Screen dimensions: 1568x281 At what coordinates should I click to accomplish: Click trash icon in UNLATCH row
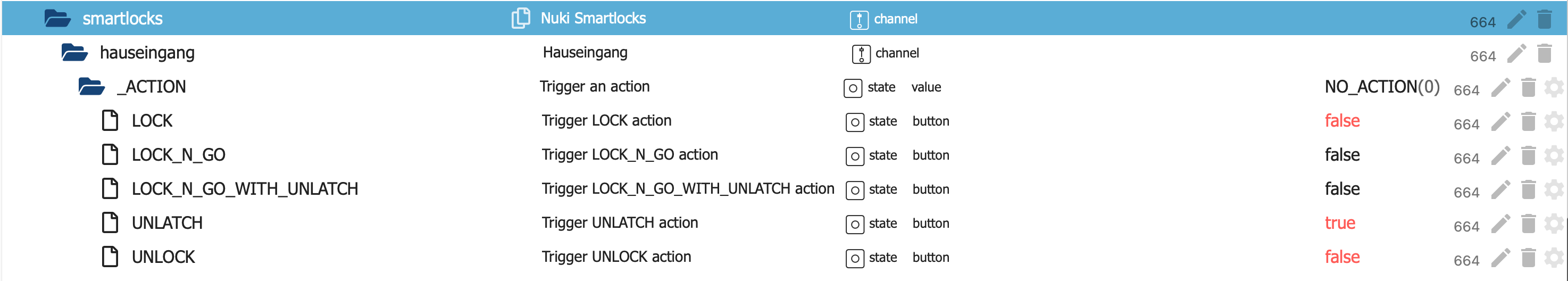coord(1528,224)
